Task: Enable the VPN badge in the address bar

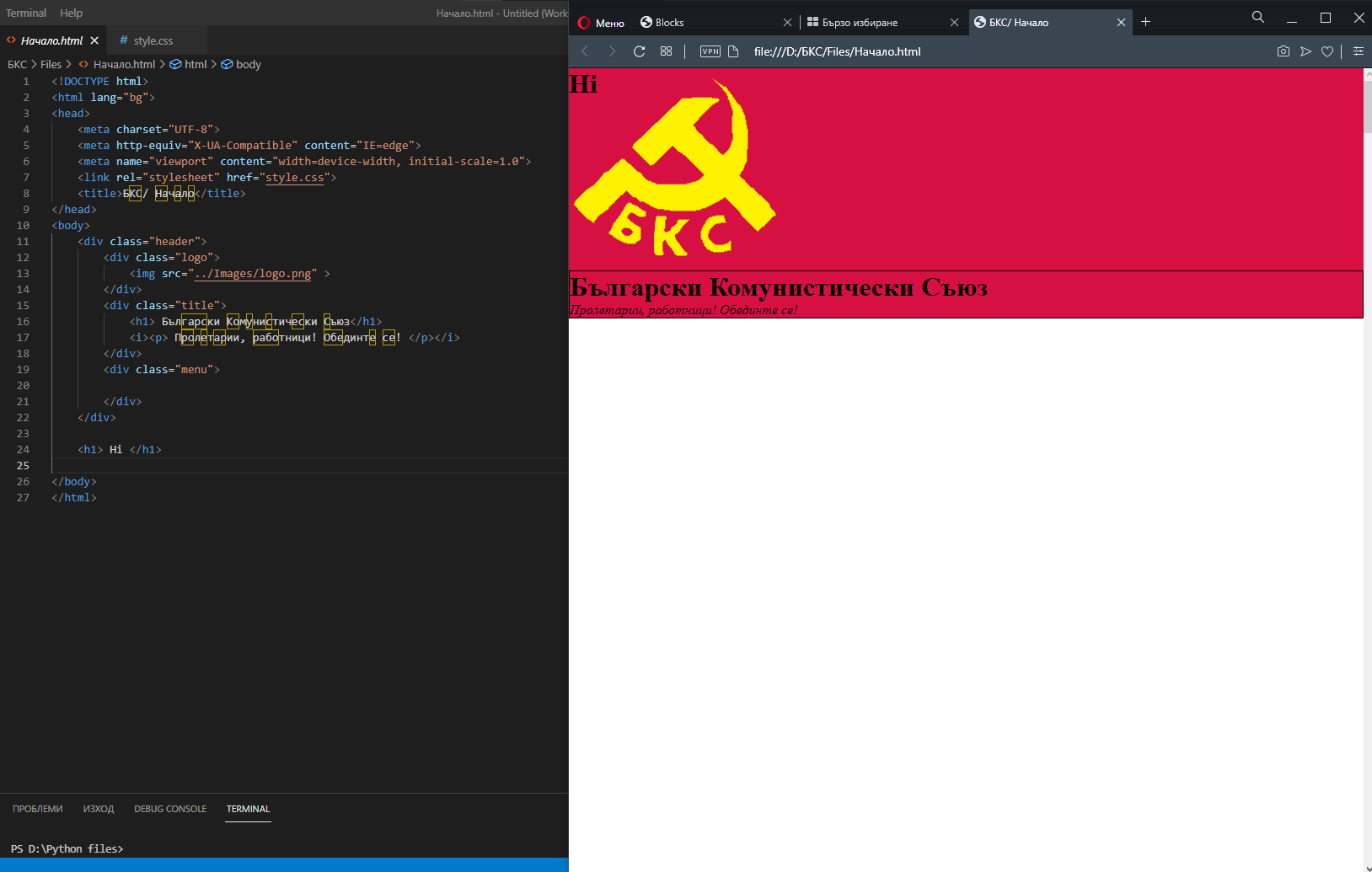Action: pos(710,51)
